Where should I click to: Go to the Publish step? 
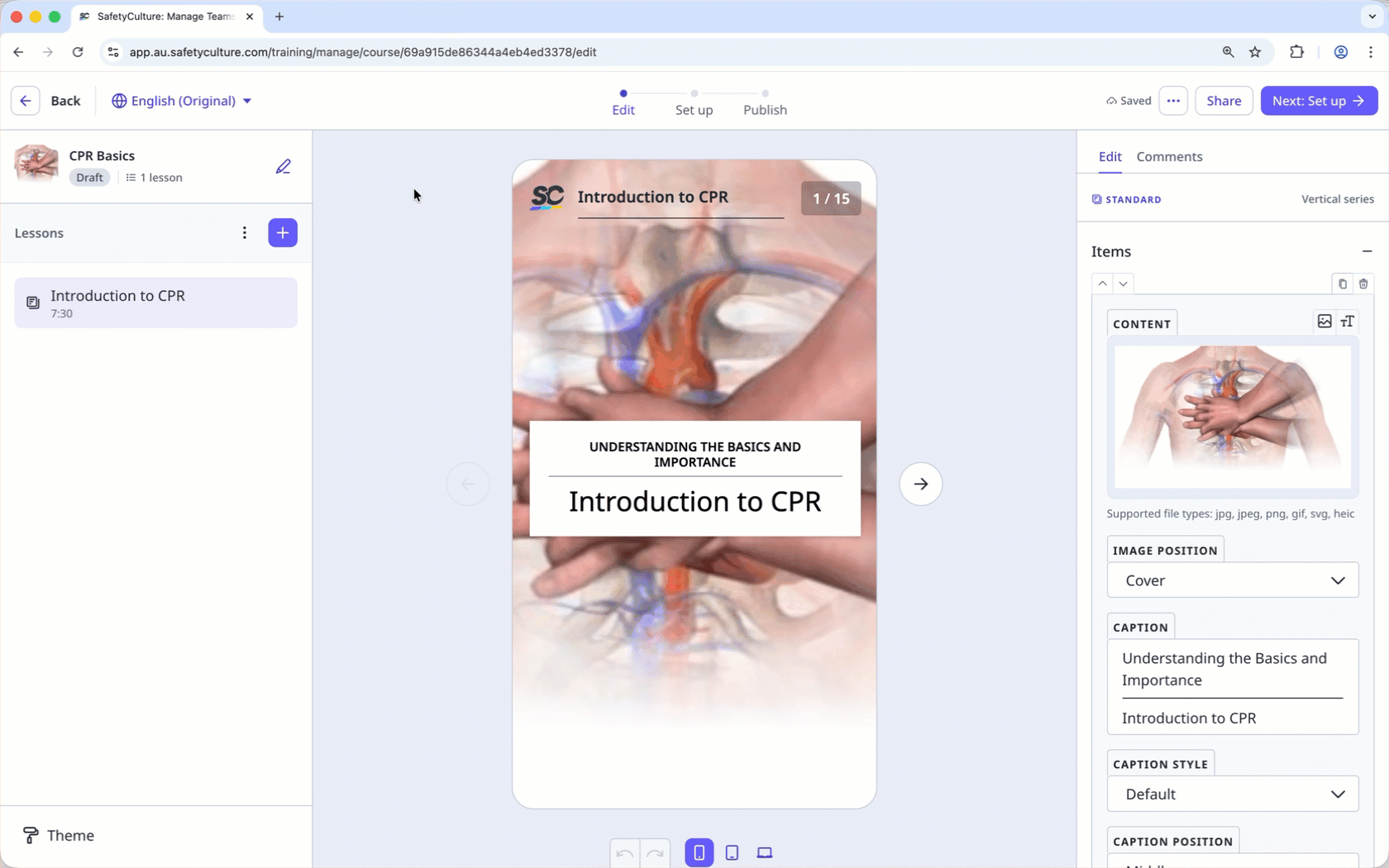coord(765,104)
